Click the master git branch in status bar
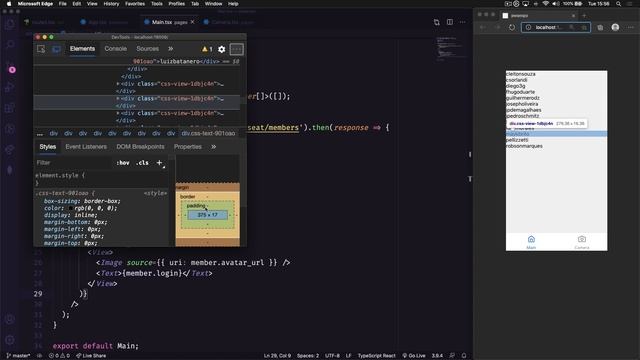Viewport: 640px width, 360px height. click(x=18, y=356)
